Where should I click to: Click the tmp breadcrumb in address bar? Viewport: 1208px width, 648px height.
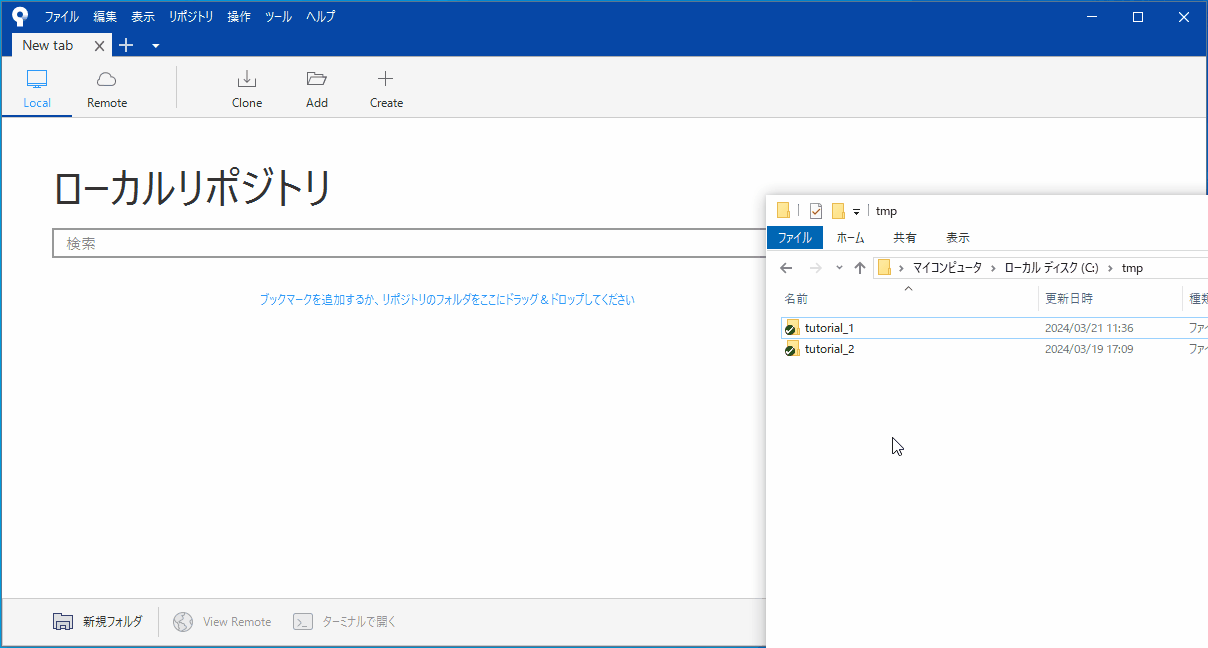point(1132,268)
